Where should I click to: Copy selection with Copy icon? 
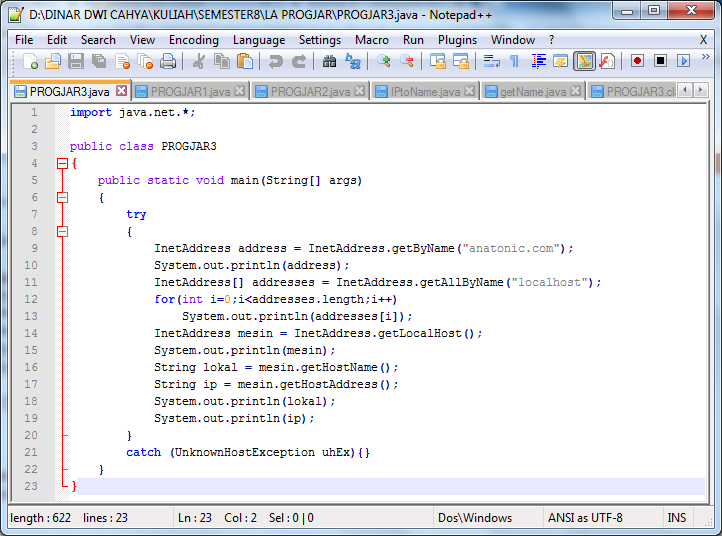[222, 61]
